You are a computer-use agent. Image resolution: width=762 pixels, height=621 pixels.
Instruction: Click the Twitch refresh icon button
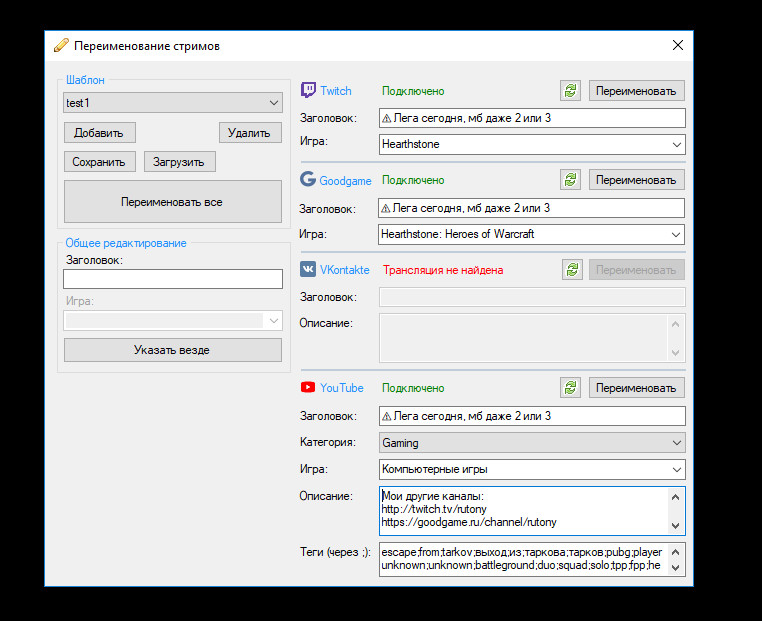pos(571,91)
